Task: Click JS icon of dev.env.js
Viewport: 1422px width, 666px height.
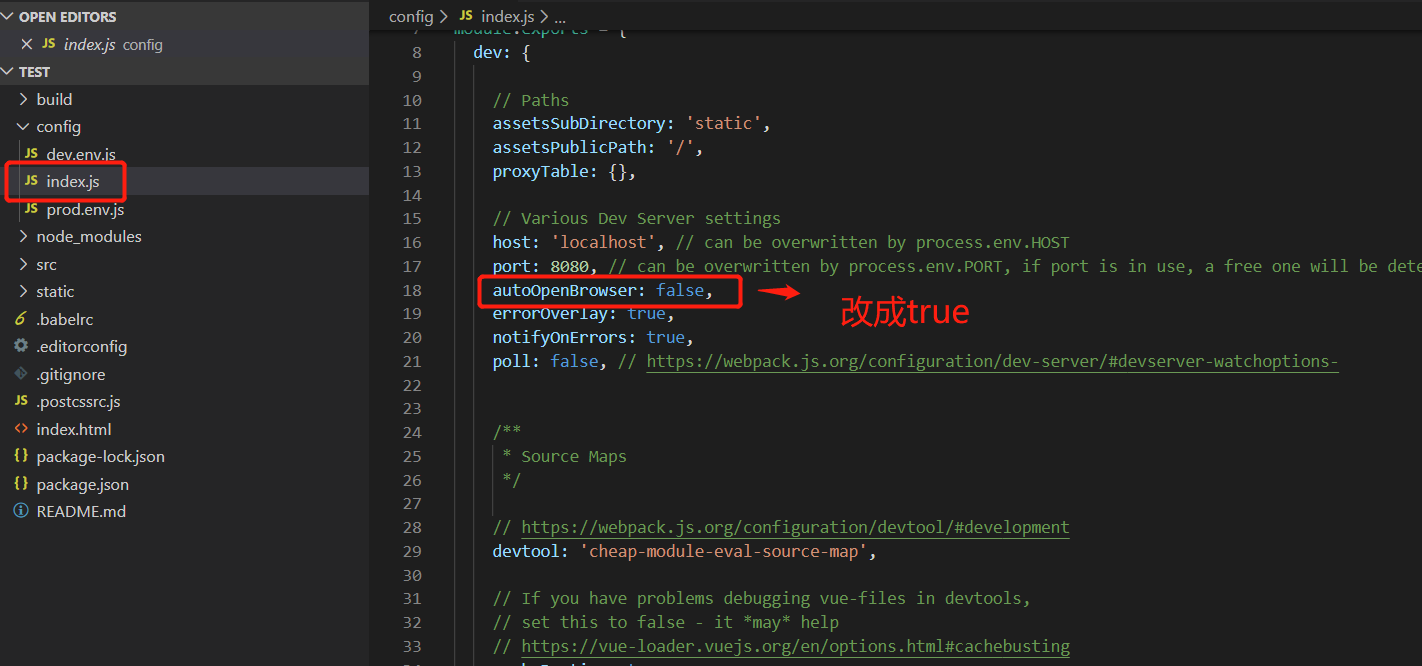Action: pos(31,154)
